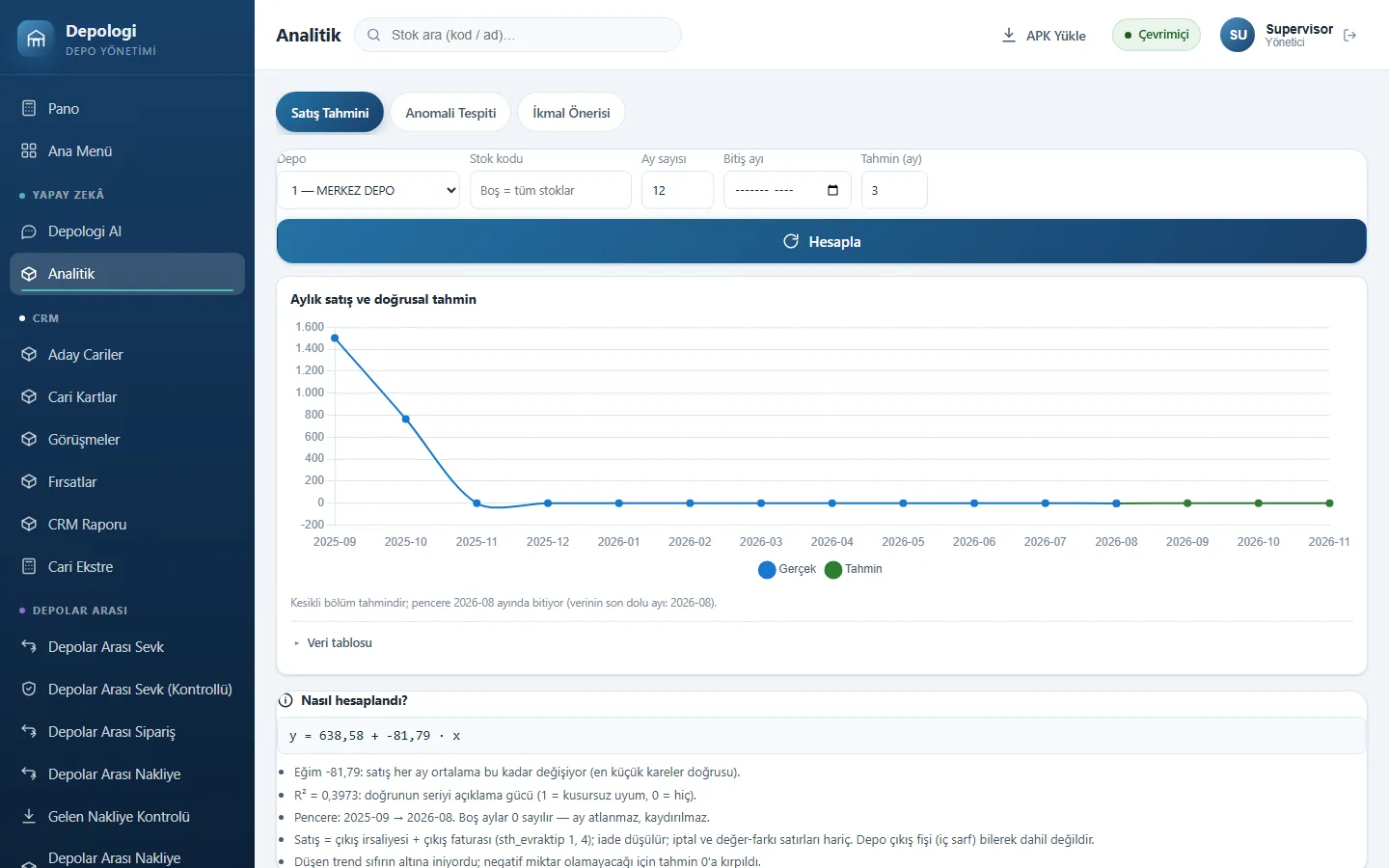This screenshot has height=868, width=1389.
Task: Click the APK Yükle button
Action: [1044, 36]
